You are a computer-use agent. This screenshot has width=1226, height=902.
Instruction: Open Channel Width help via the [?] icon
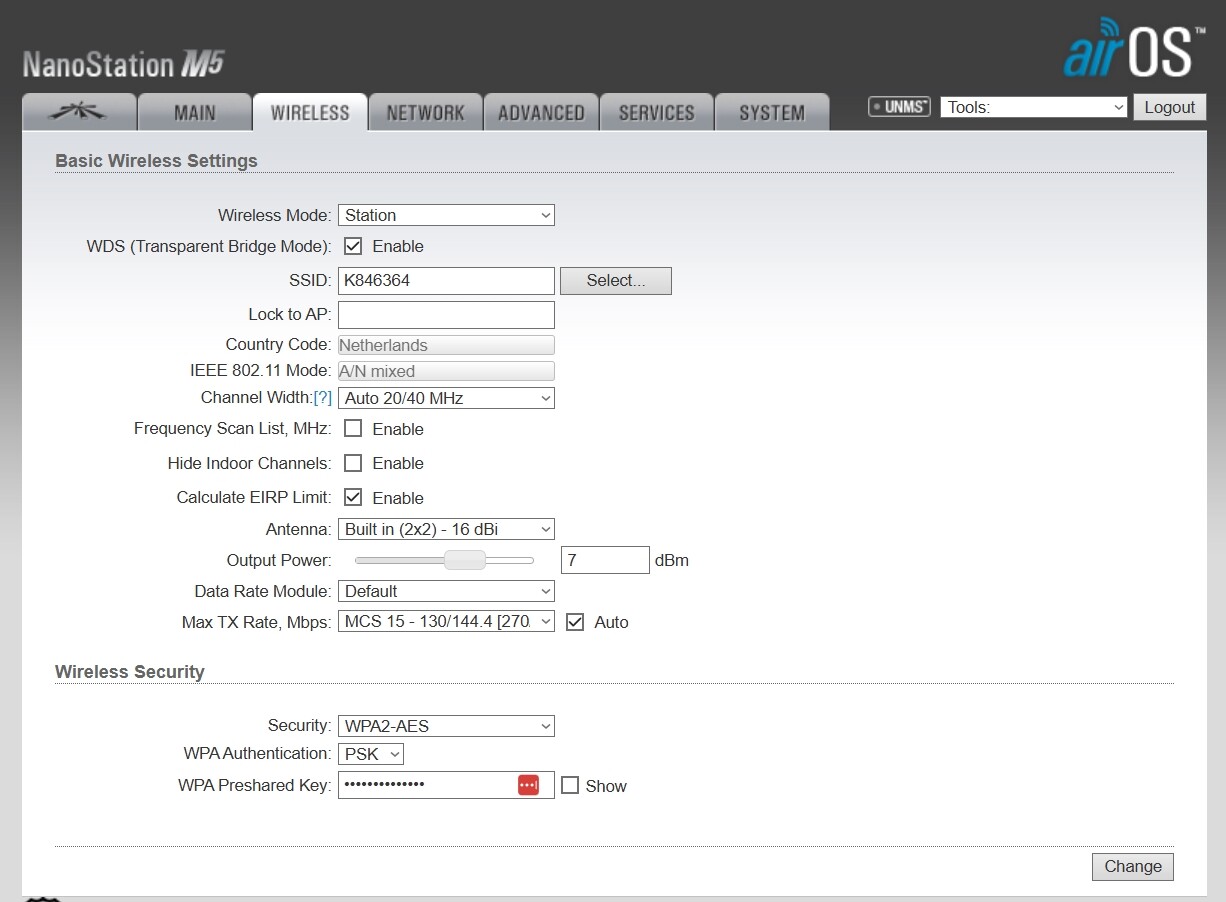point(323,397)
